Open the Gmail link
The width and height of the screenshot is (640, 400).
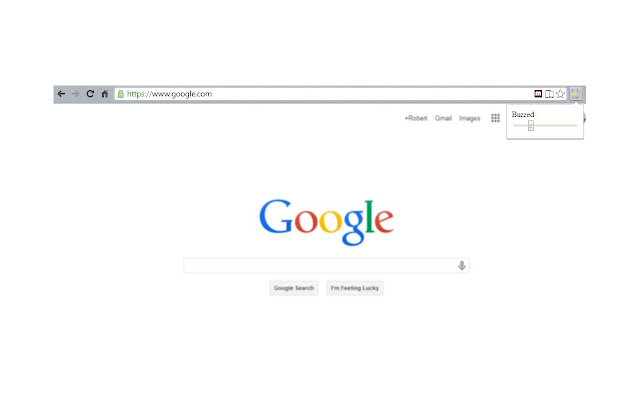click(x=443, y=118)
